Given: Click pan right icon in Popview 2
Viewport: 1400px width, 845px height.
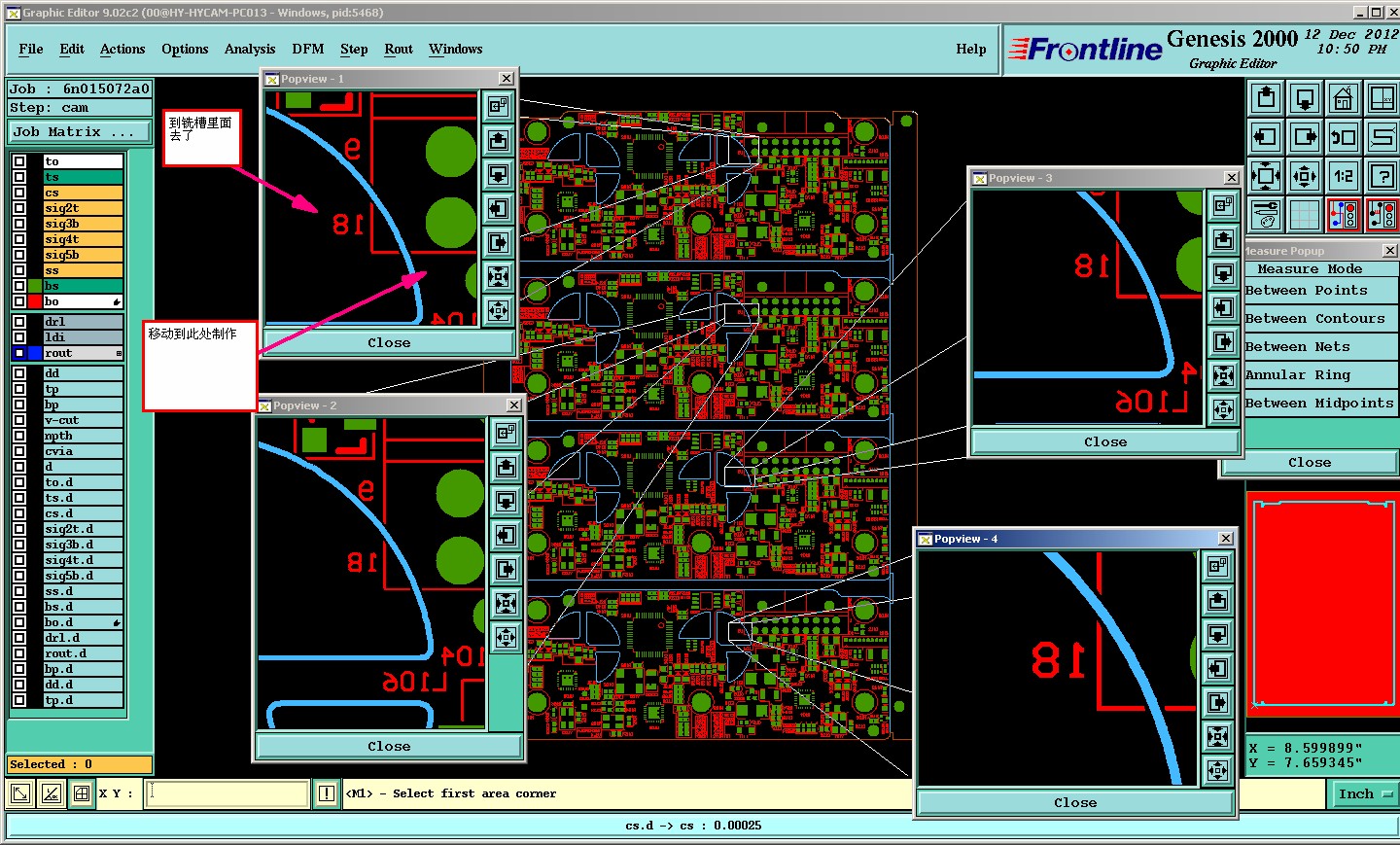Looking at the screenshot, I should [506, 569].
